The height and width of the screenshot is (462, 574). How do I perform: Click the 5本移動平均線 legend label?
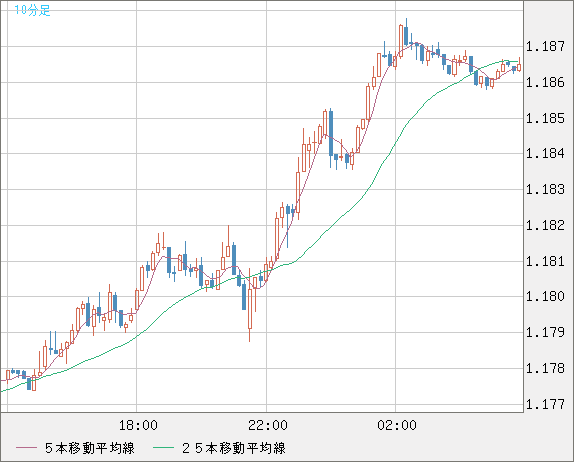click(x=90, y=448)
